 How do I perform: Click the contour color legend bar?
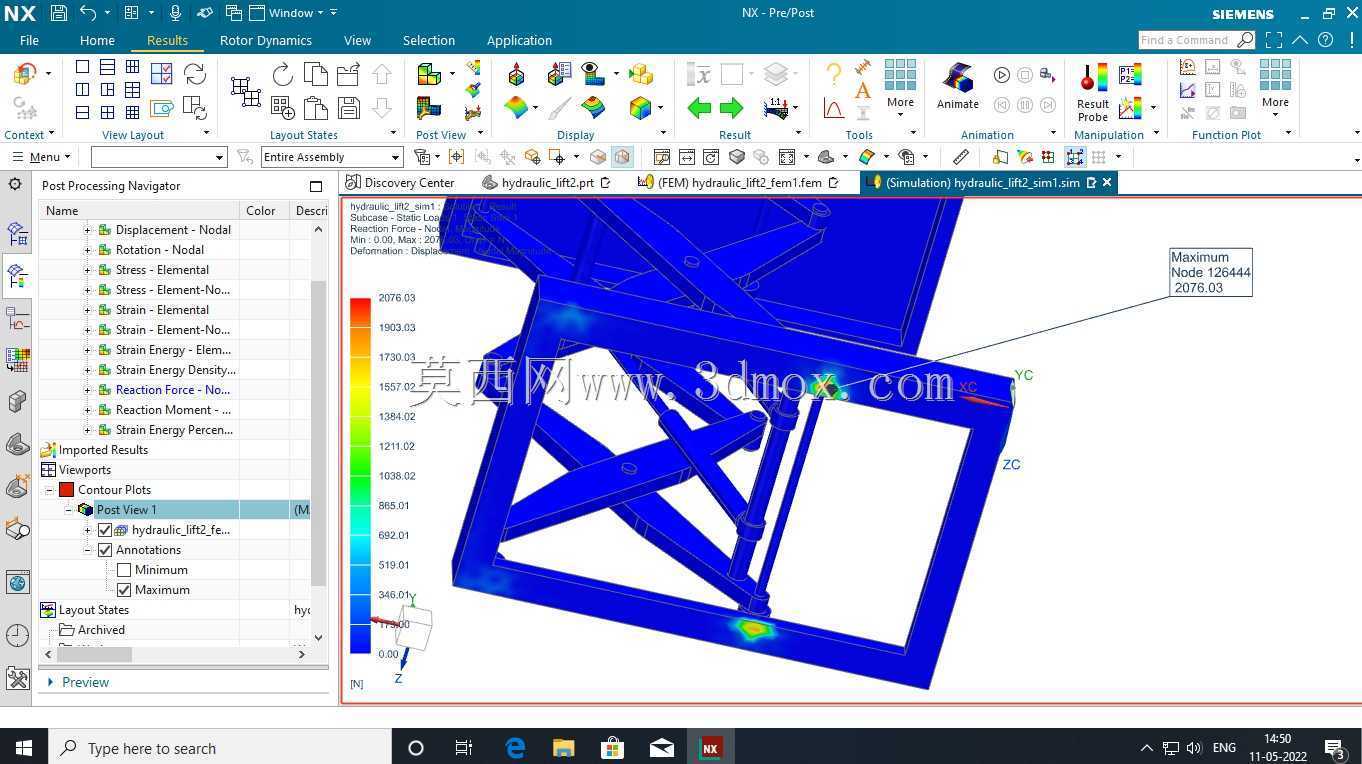coord(360,476)
